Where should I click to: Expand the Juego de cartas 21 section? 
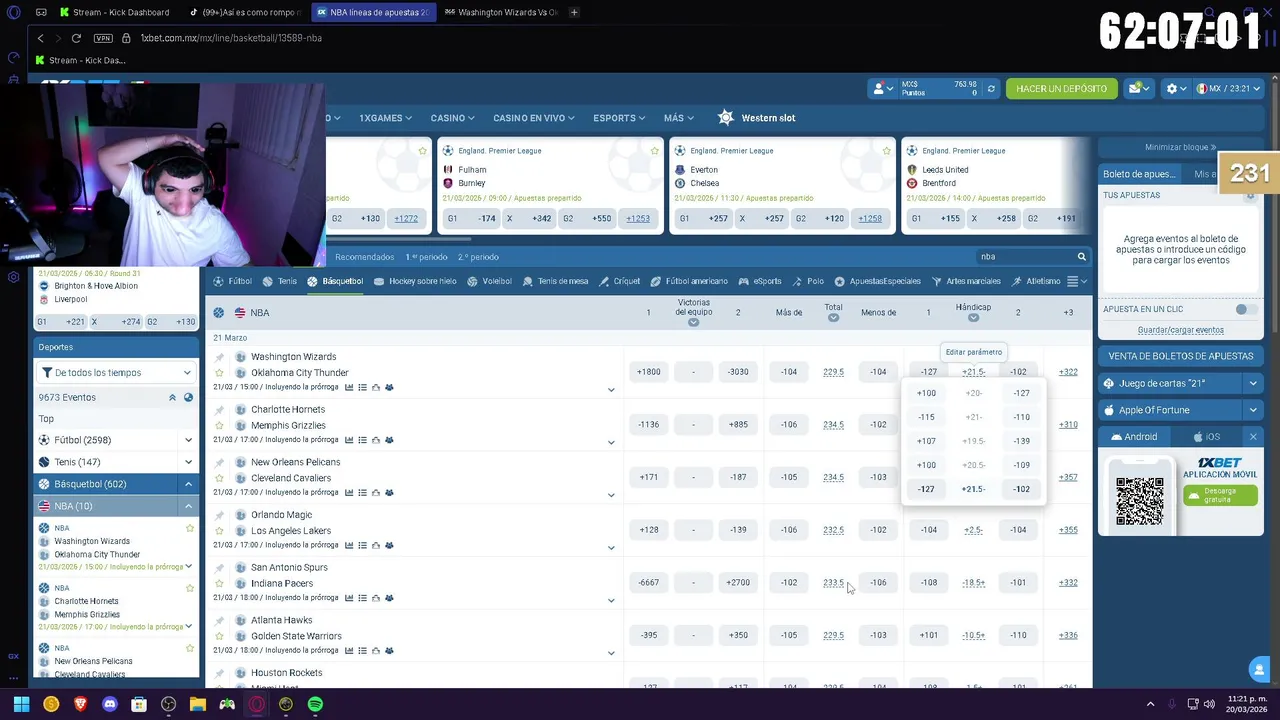coord(1252,384)
